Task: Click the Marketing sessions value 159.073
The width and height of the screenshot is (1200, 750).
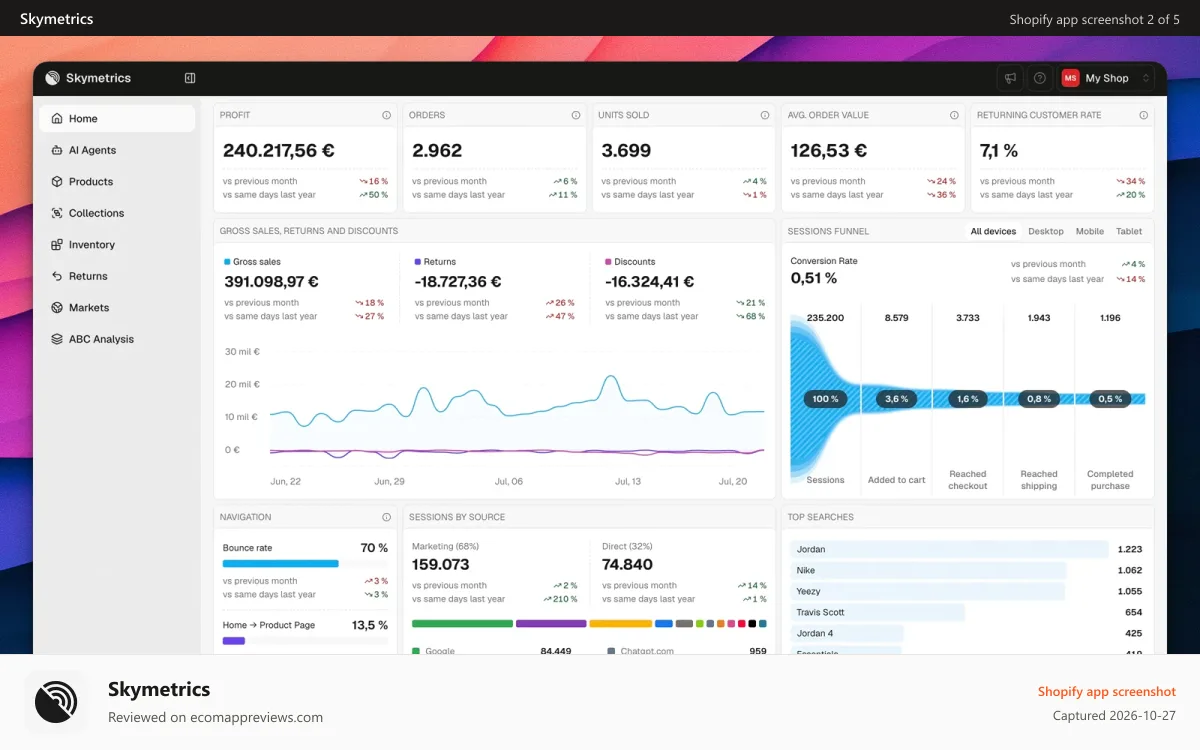Action: [x=441, y=565]
